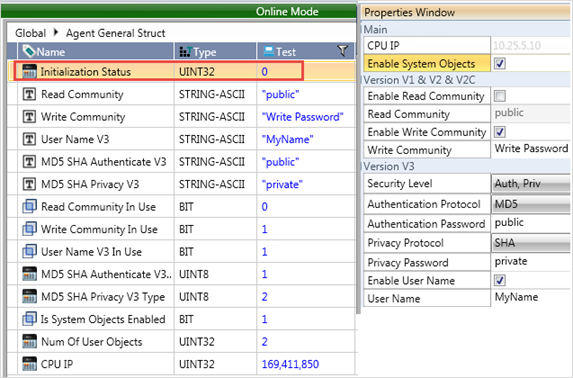Select the Enable System Objects property label
Image resolution: width=573 pixels, height=378 pixels.
point(427,64)
